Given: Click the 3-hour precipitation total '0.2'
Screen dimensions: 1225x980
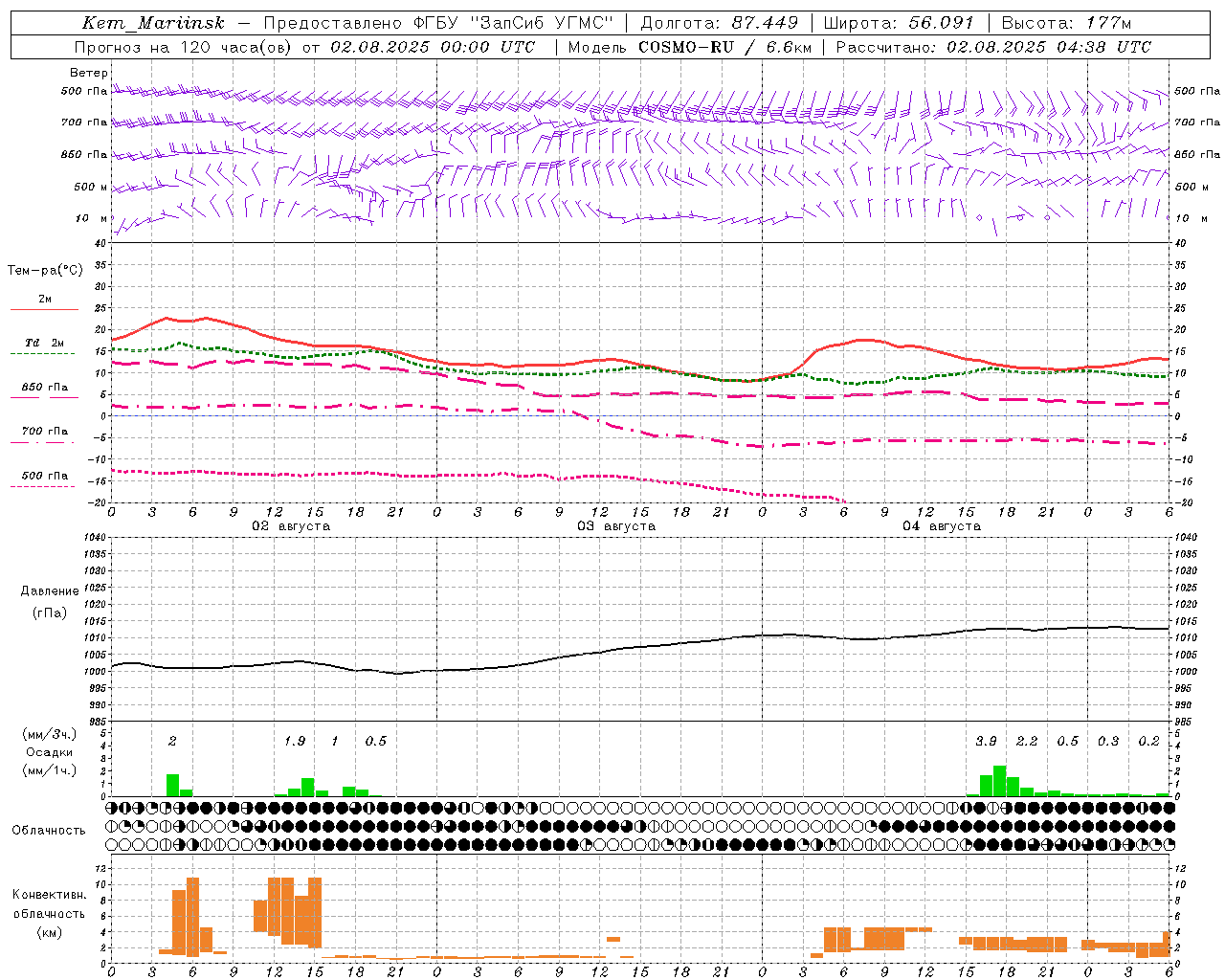Looking at the screenshot, I should click(x=1149, y=741).
